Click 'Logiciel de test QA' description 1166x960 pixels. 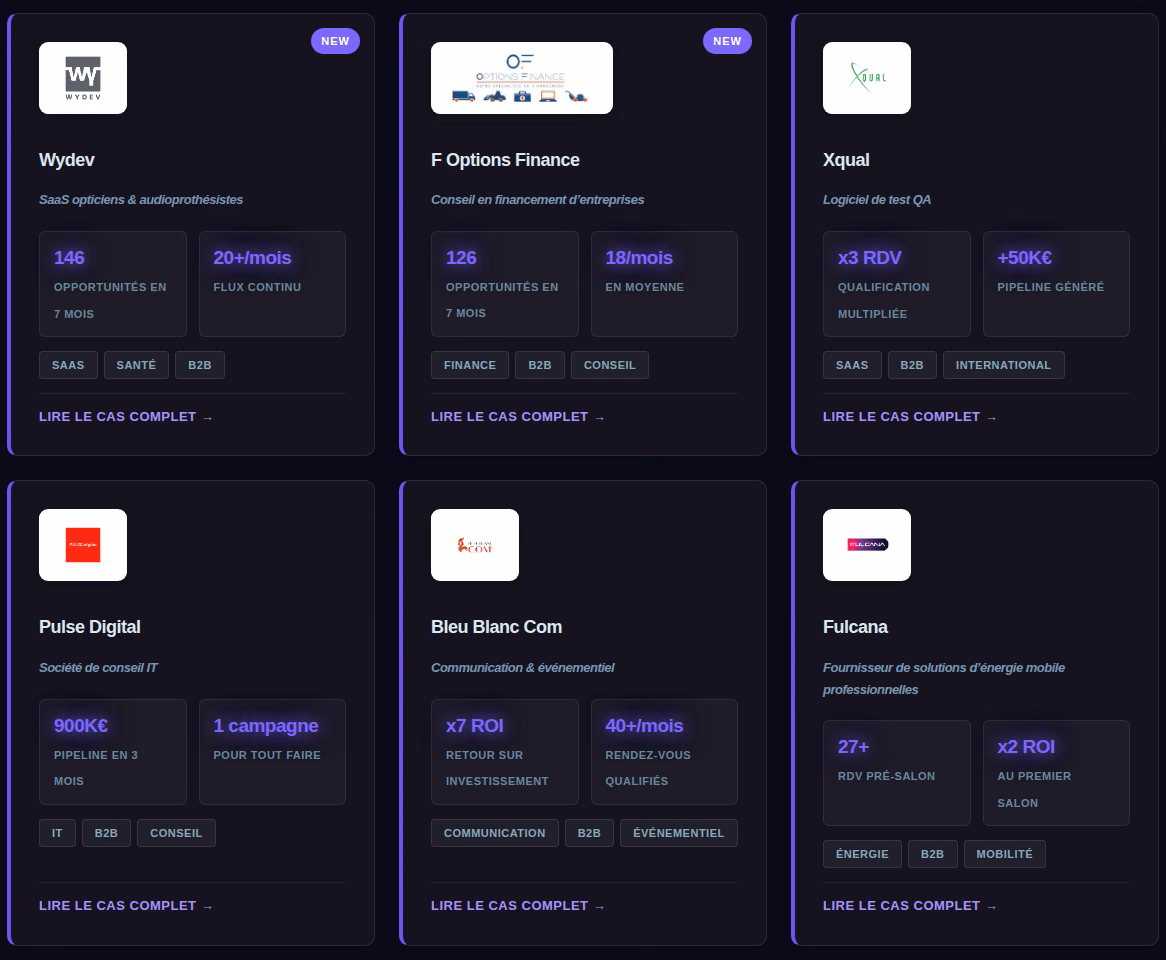(x=877, y=199)
